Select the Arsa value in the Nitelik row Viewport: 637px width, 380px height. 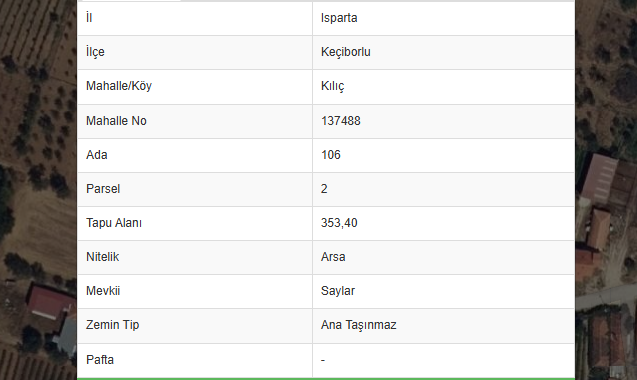[x=333, y=257]
